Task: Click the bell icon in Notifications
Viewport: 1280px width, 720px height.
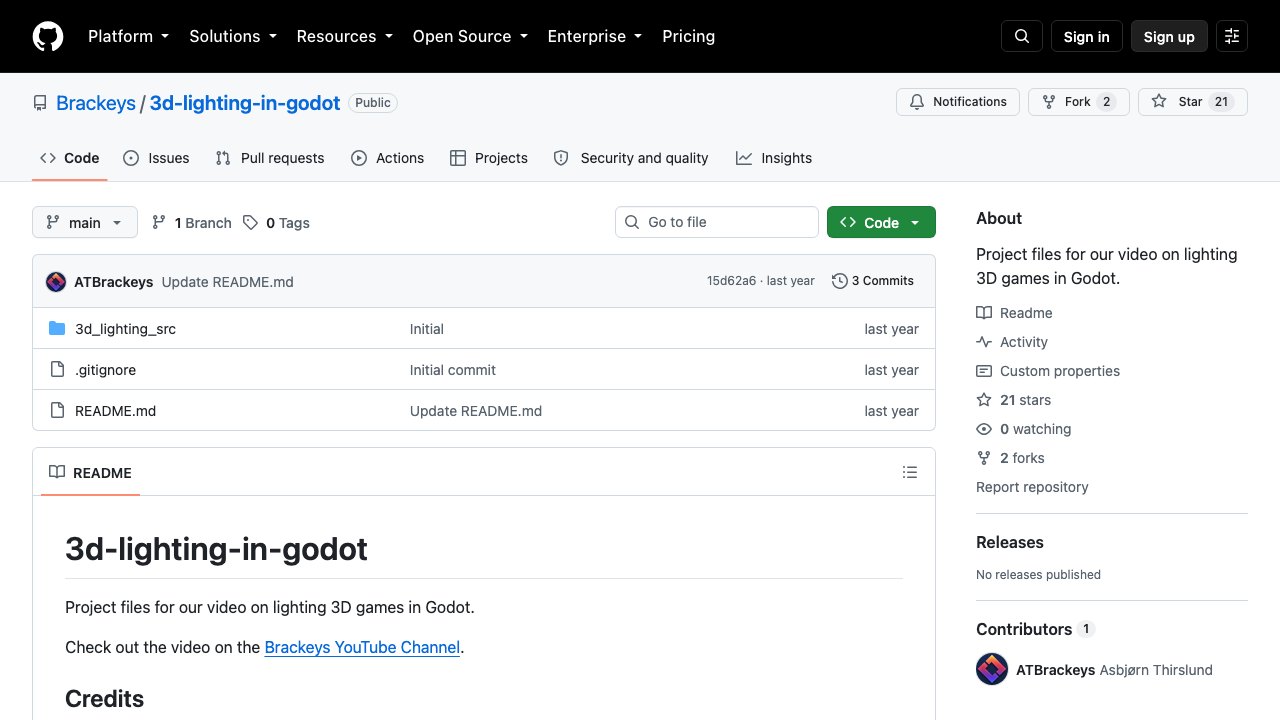Action: pyautogui.click(x=917, y=102)
